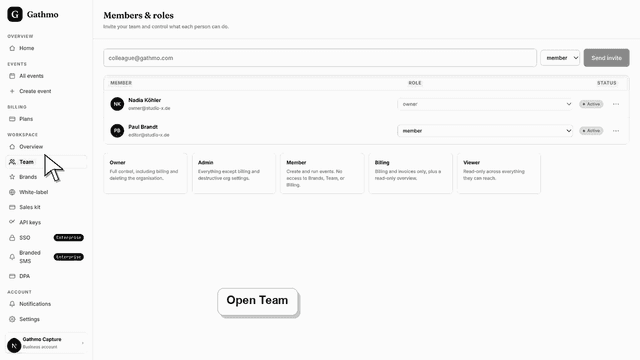Click the workspace Overview icon

point(12,147)
